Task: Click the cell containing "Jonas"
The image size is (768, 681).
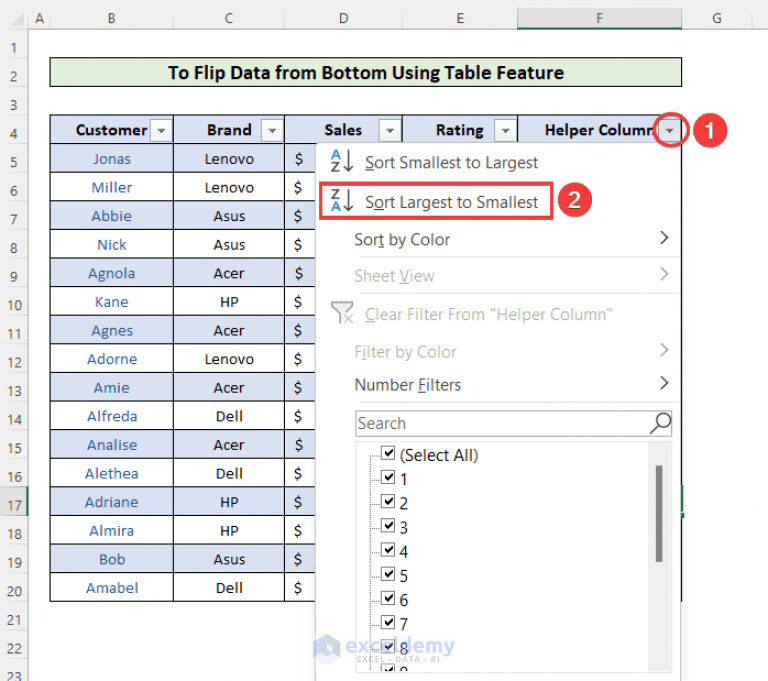Action: click(x=112, y=159)
